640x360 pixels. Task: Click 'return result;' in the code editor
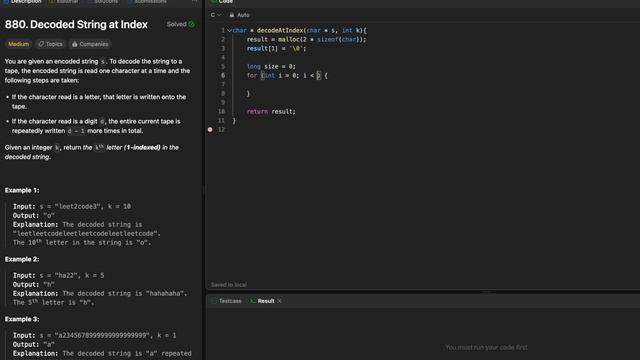[x=271, y=111]
